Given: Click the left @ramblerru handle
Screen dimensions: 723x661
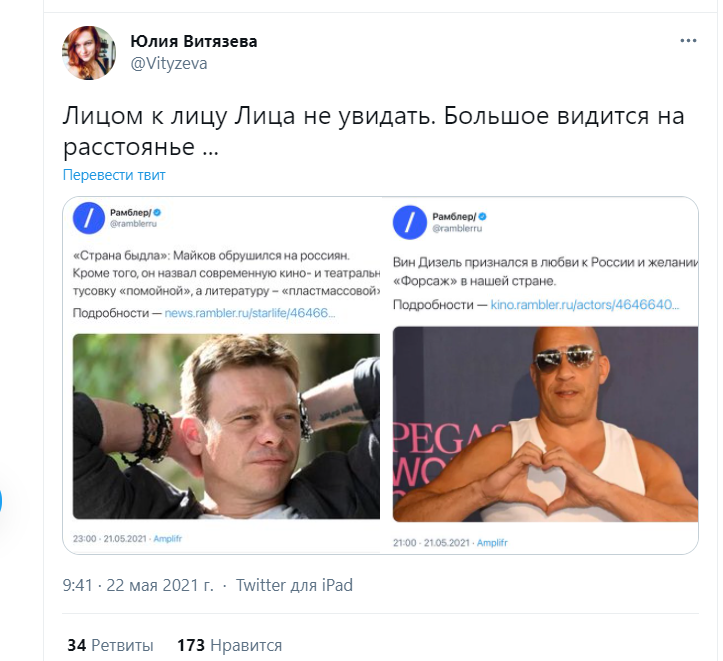Looking at the screenshot, I should pyautogui.click(x=133, y=224).
